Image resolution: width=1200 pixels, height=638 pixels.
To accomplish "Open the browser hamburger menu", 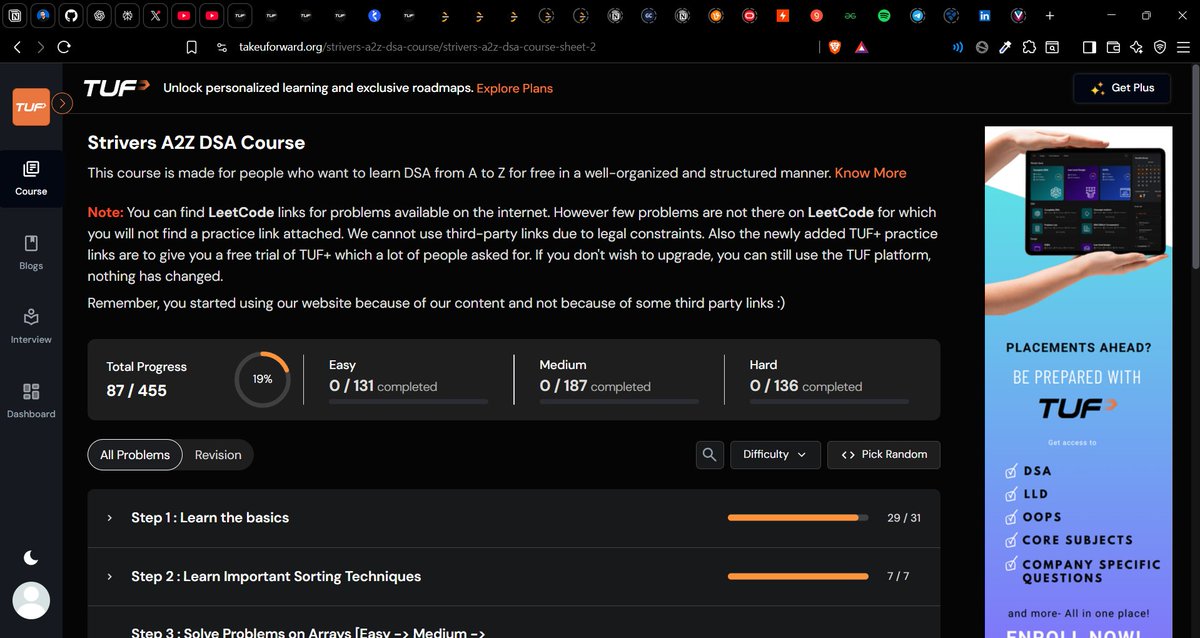I will 1184,47.
